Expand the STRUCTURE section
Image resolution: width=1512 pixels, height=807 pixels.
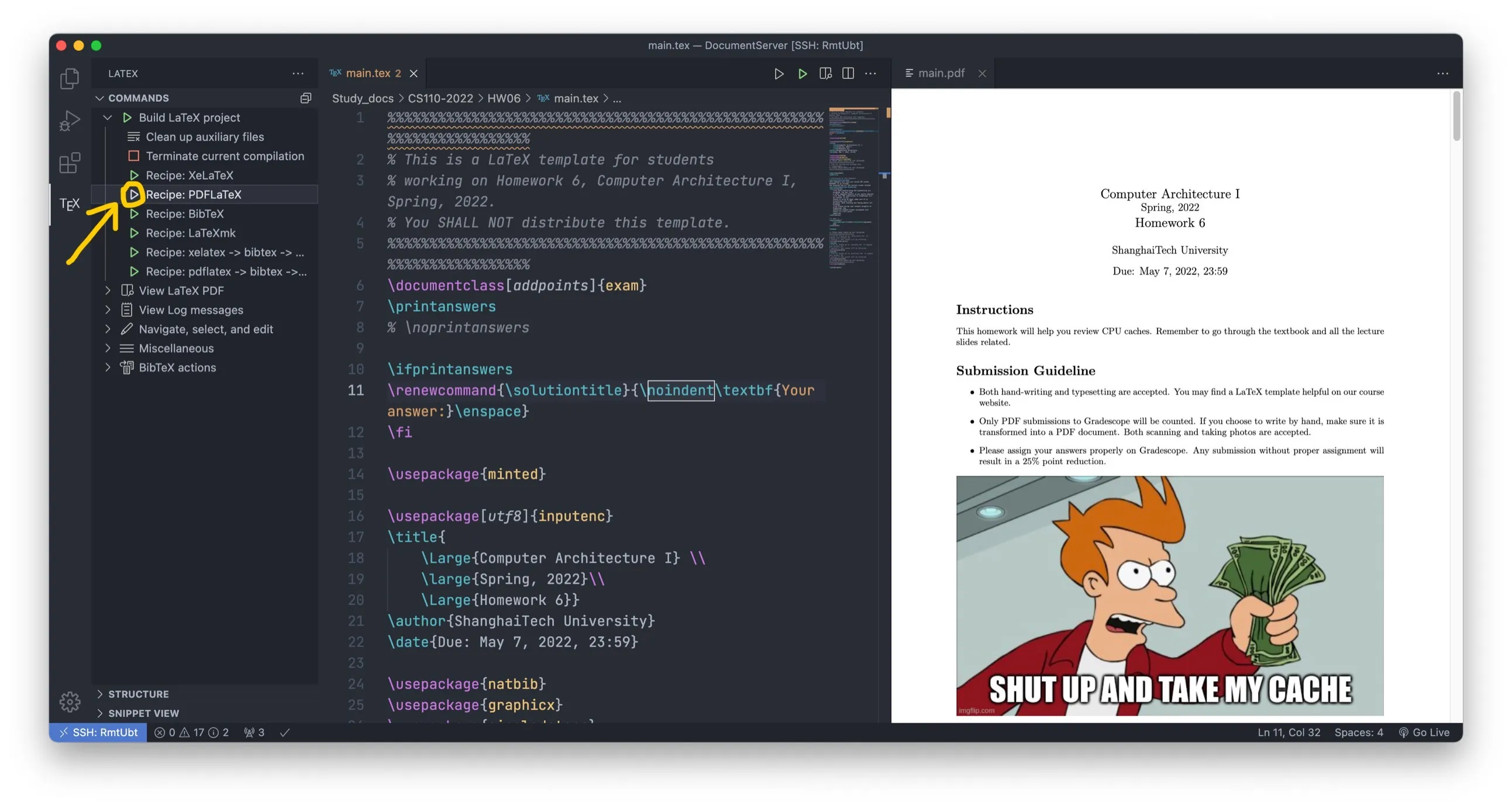(138, 693)
